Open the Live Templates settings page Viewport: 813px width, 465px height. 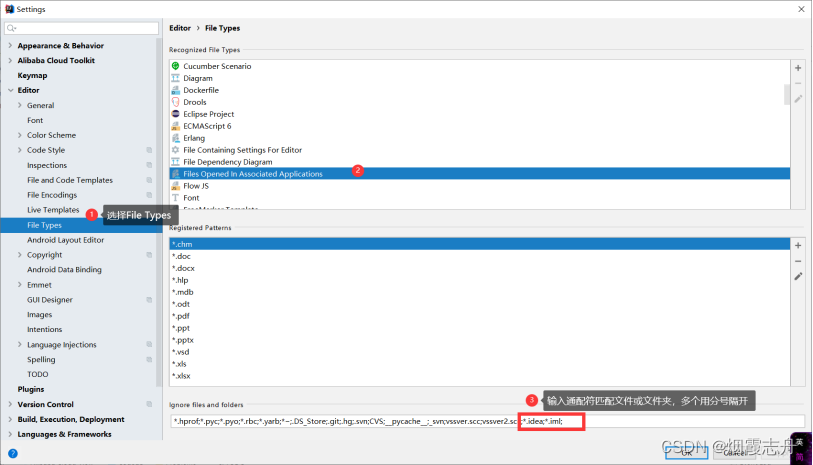click(53, 210)
